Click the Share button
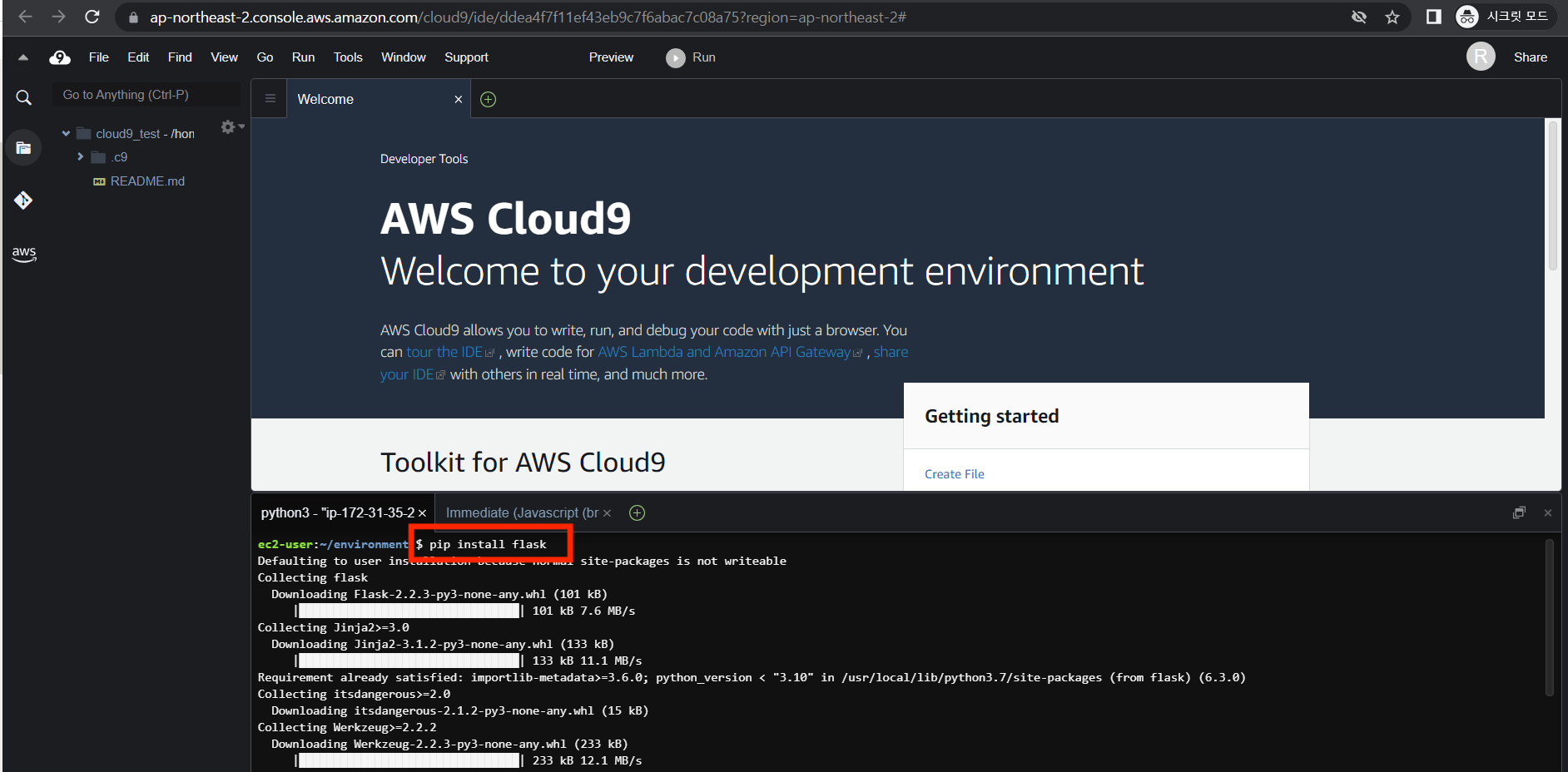The width and height of the screenshot is (1568, 772). tap(1531, 57)
